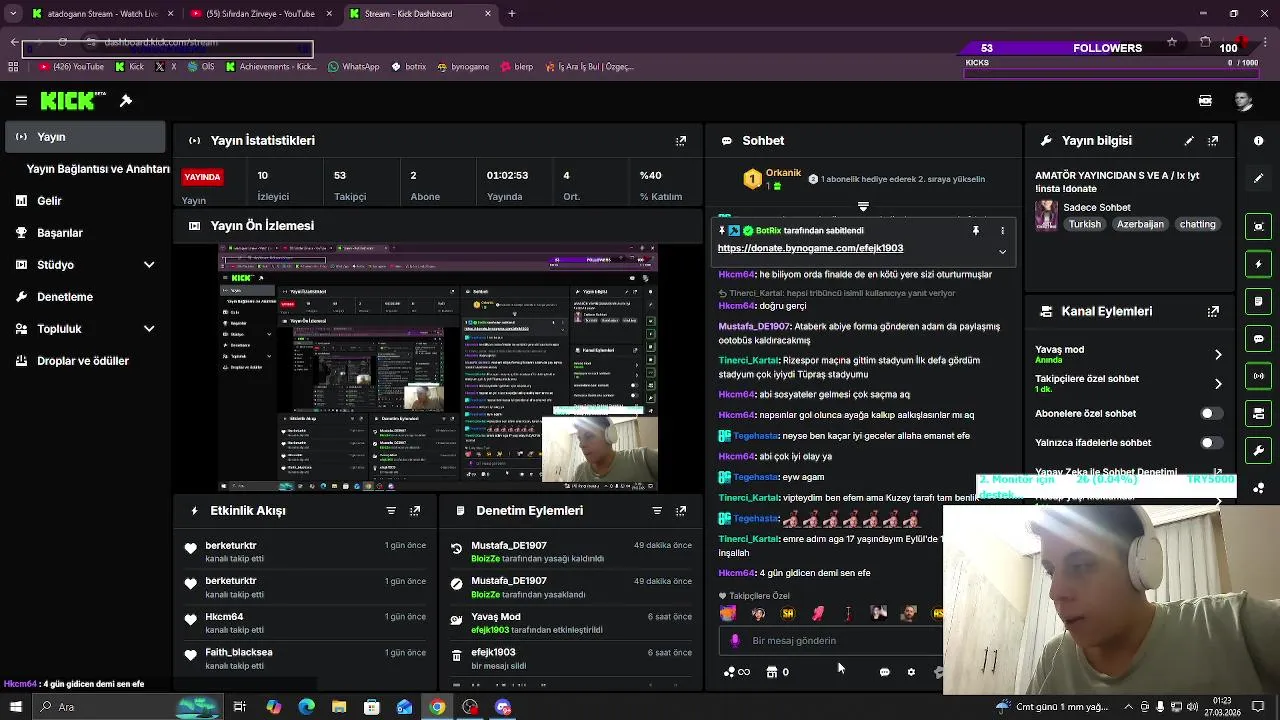Select Yayın in the left sidebar
Viewport: 1280px width, 720px height.
point(85,137)
